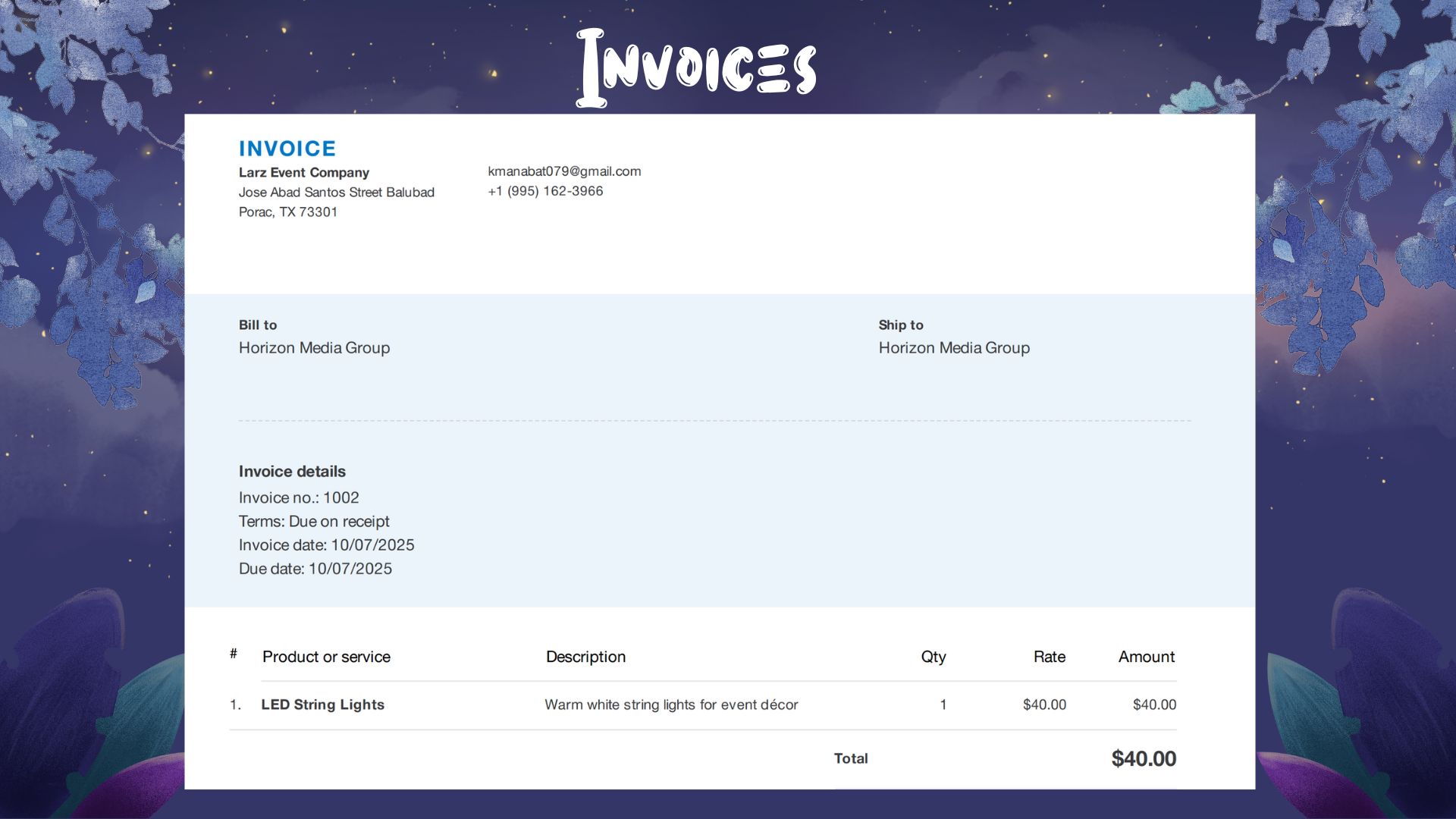The width and height of the screenshot is (1456, 819).
Task: Click the bold $40.00 total amount
Action: [1143, 758]
